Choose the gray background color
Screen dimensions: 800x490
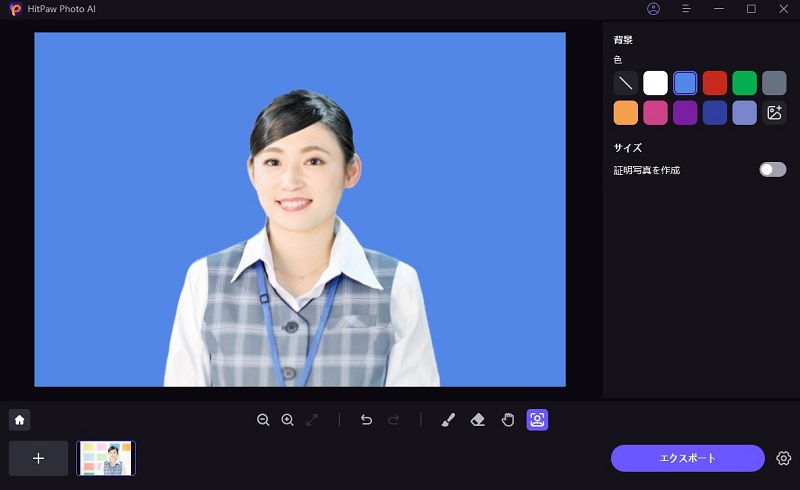(774, 83)
